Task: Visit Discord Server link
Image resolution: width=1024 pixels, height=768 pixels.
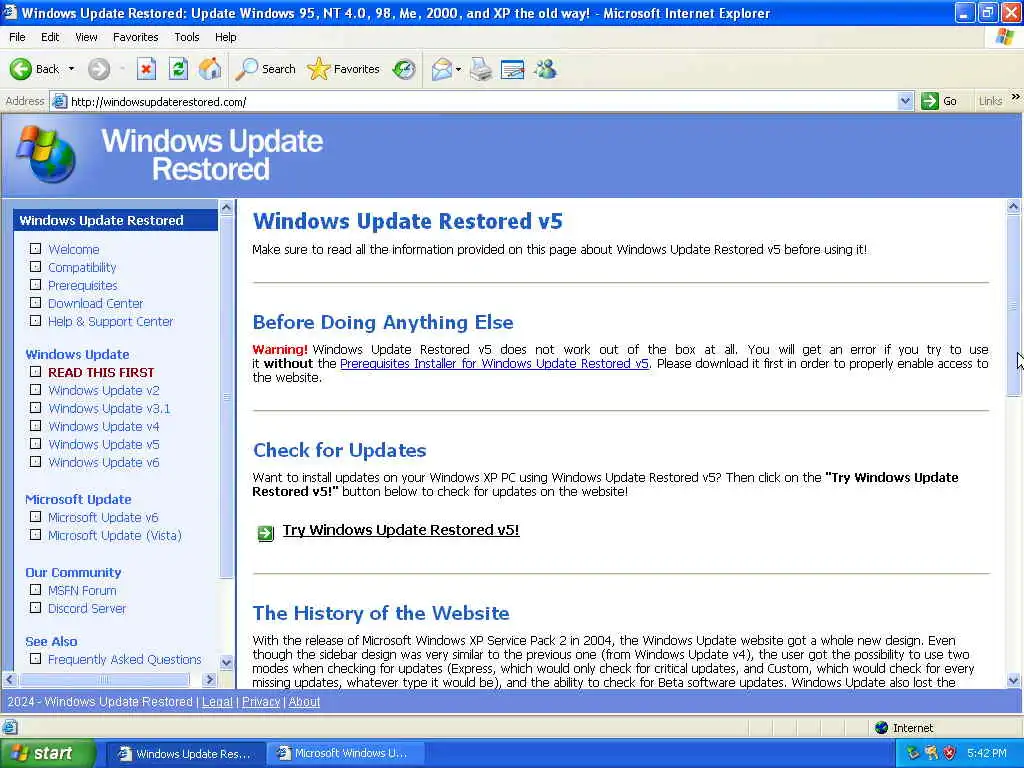Action: pos(87,609)
